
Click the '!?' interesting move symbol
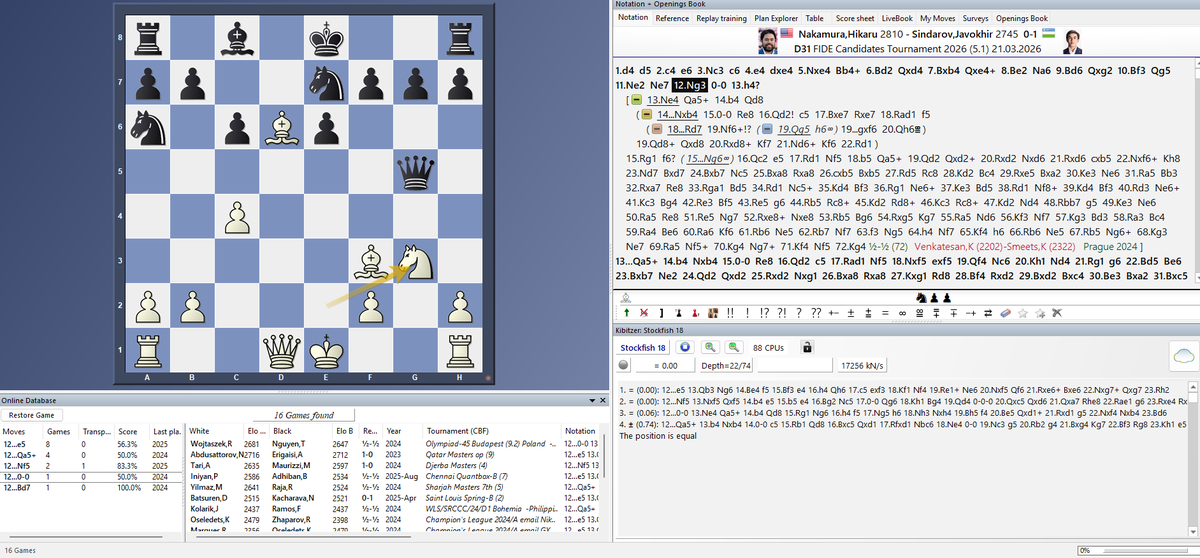(x=765, y=312)
